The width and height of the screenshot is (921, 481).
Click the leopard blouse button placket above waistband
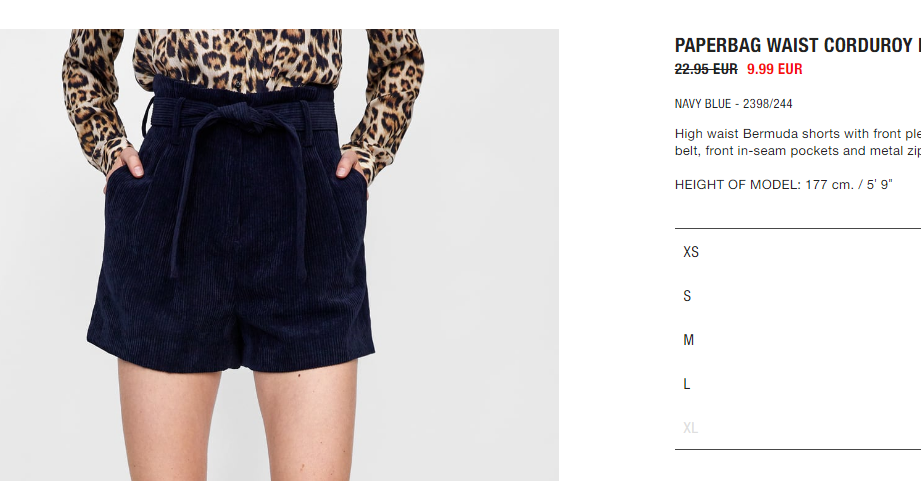237,59
